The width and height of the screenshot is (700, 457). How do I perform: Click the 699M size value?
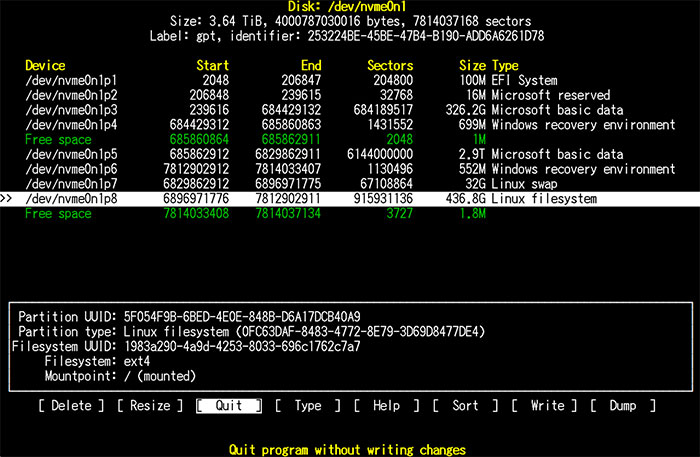472,125
